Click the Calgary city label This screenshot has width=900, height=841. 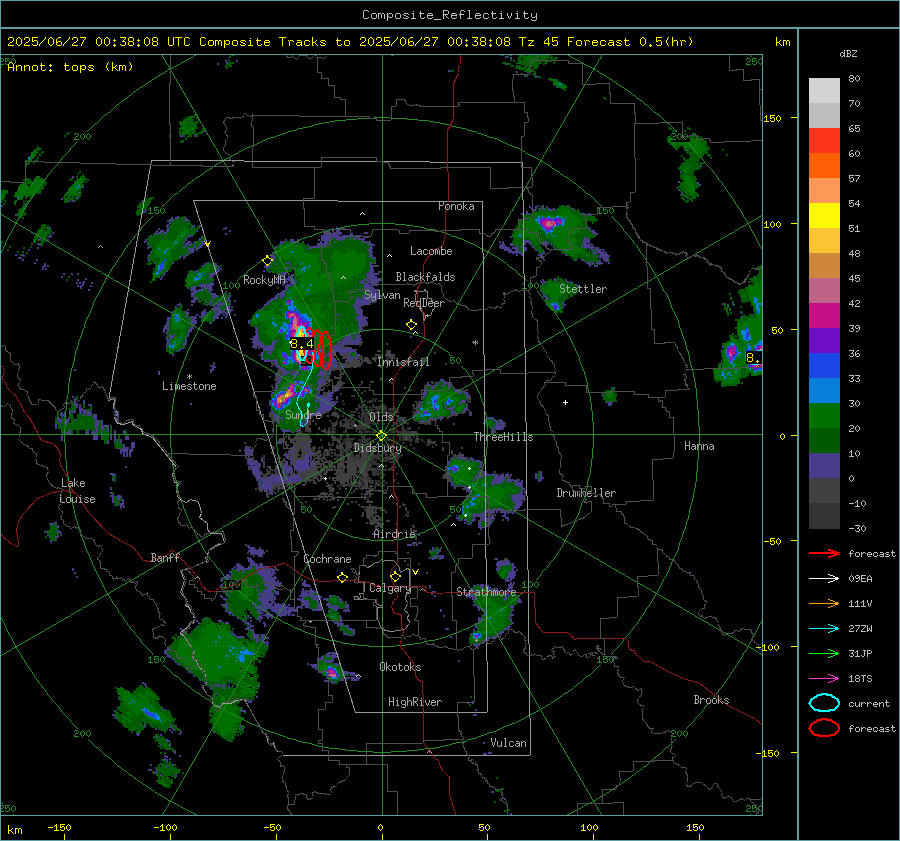pyautogui.click(x=390, y=588)
